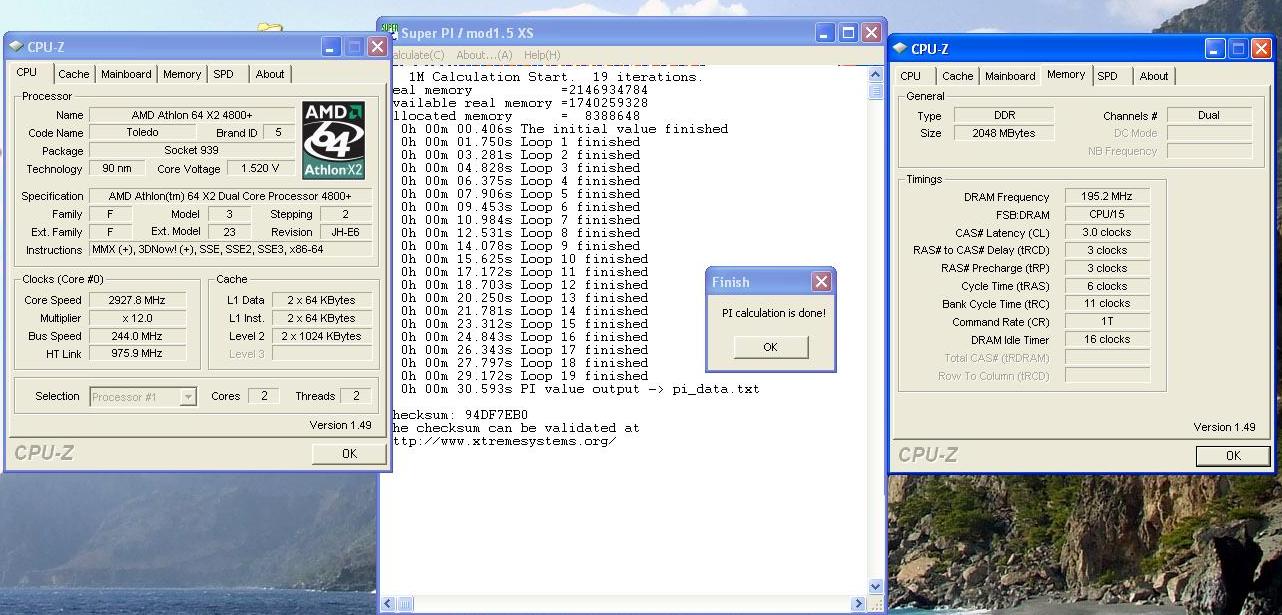
Task: Minimize the right CPU-Z window
Action: (x=1215, y=49)
